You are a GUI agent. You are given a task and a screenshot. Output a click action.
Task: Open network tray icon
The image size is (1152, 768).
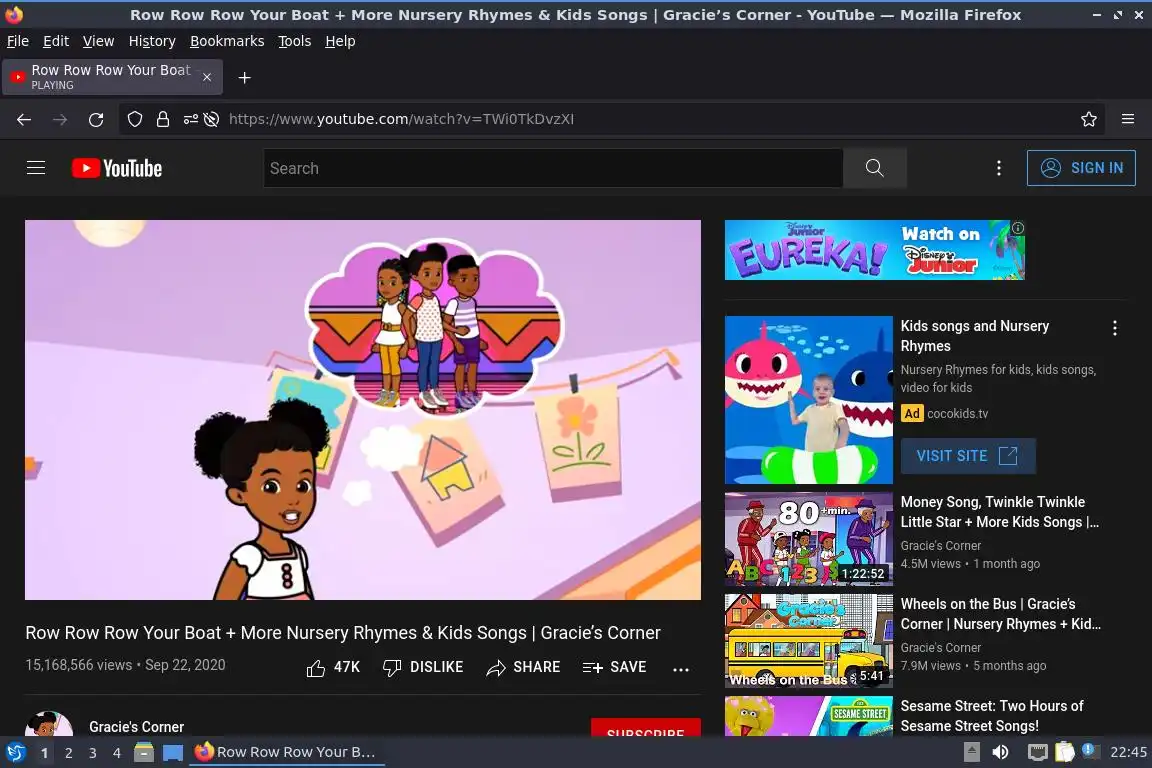[1037, 753]
